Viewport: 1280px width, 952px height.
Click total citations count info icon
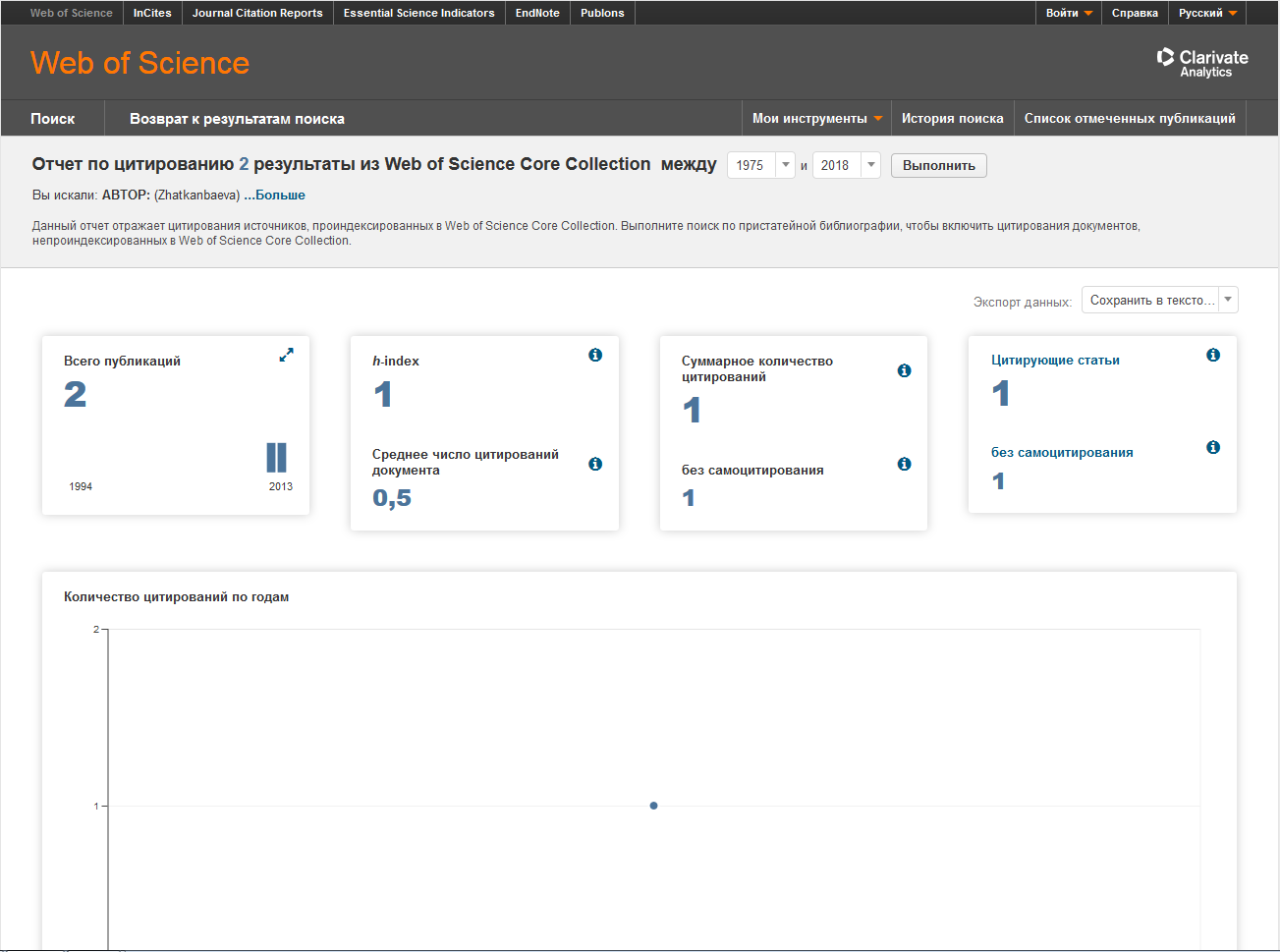904,370
